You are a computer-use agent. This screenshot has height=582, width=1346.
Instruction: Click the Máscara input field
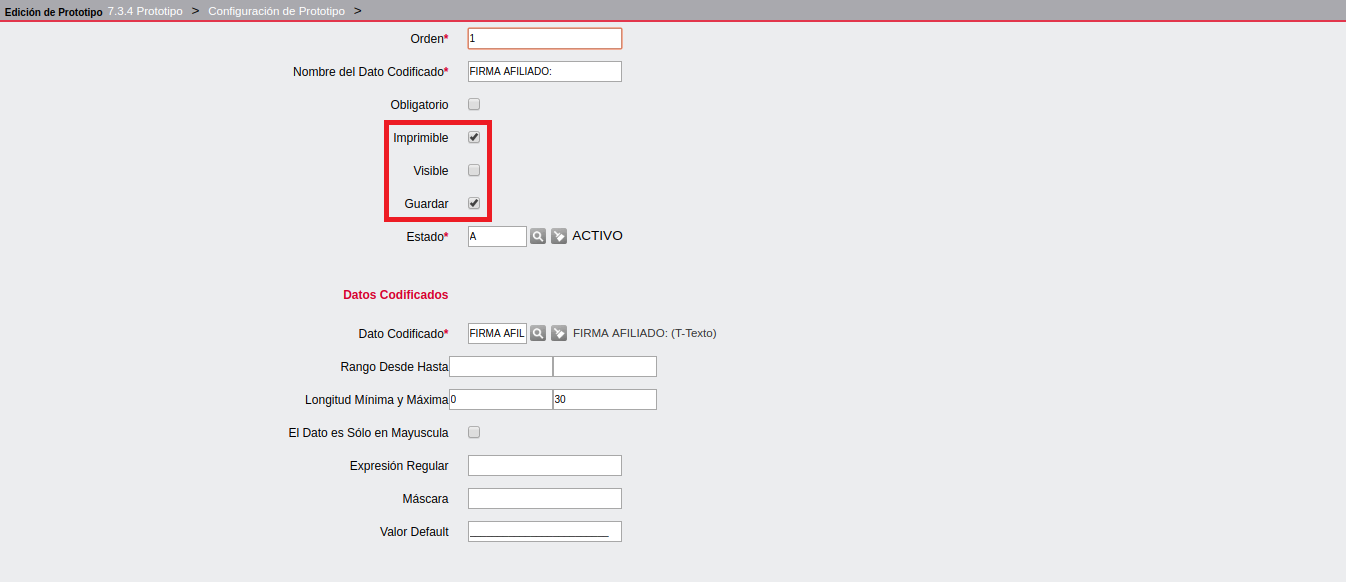pos(544,498)
